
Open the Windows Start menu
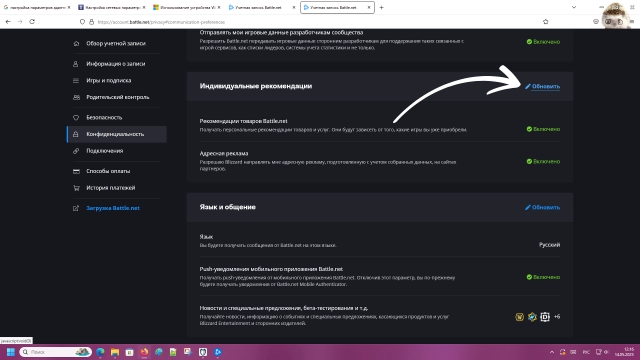click(x=11, y=352)
